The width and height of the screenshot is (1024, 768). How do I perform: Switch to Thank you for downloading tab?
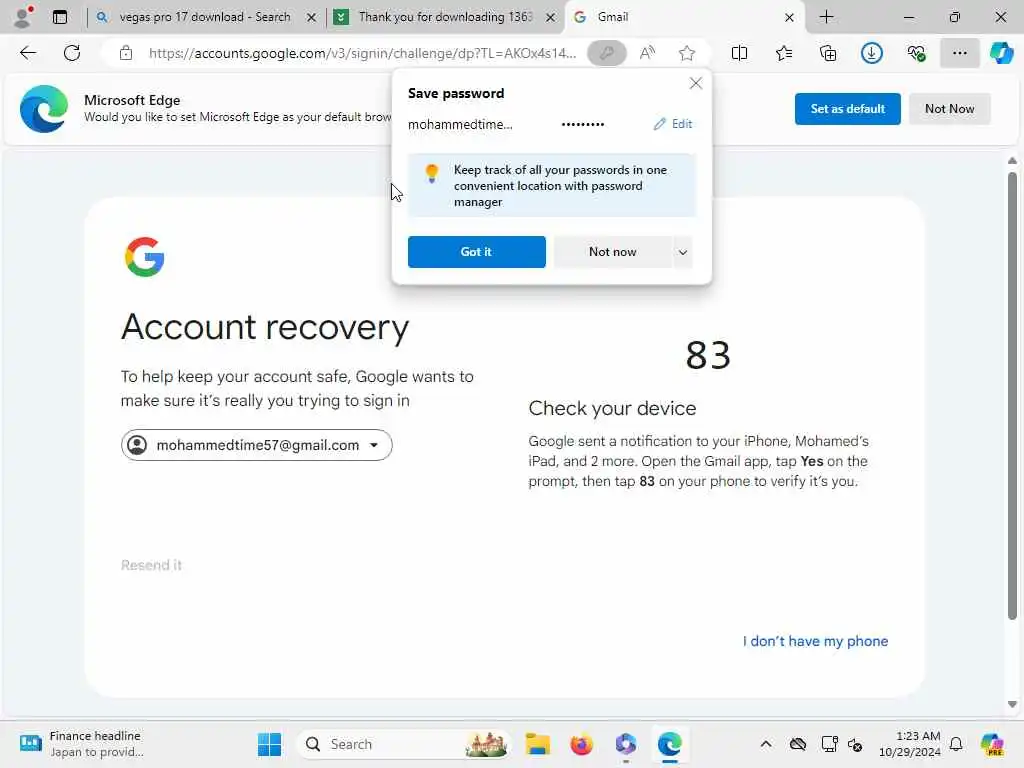(x=445, y=17)
